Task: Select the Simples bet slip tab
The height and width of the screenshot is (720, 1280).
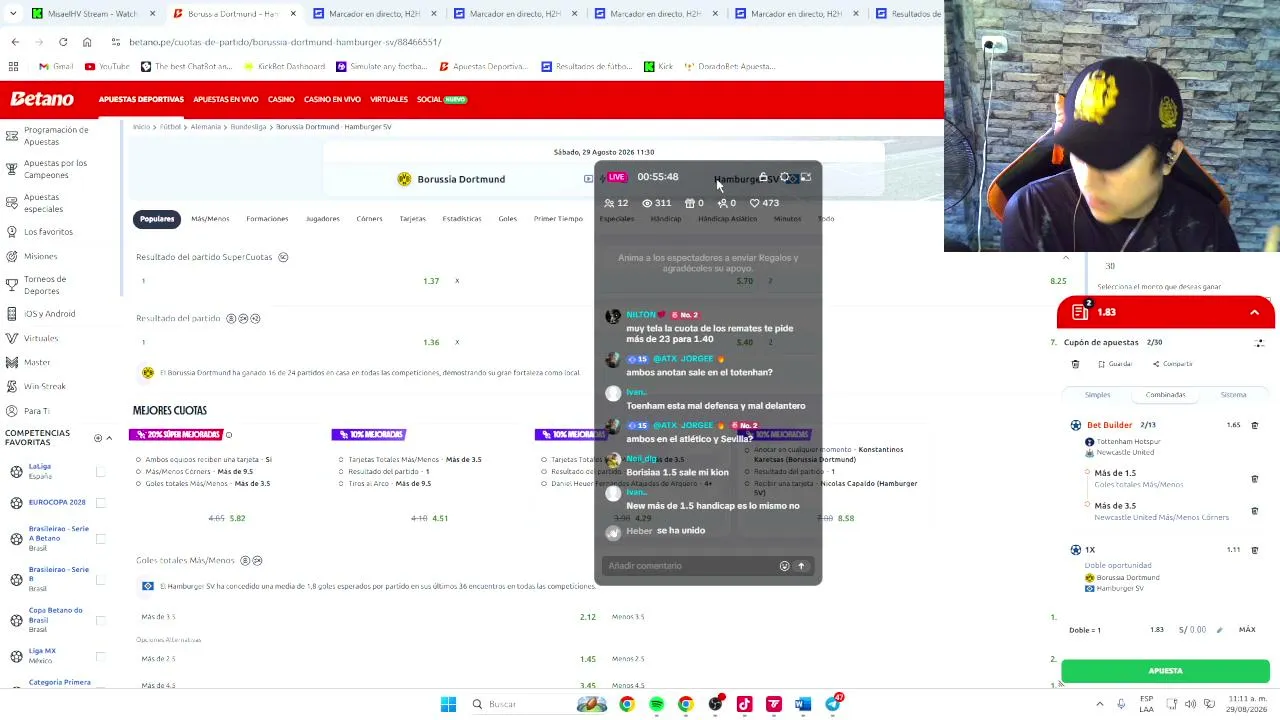Action: pyautogui.click(x=1097, y=395)
